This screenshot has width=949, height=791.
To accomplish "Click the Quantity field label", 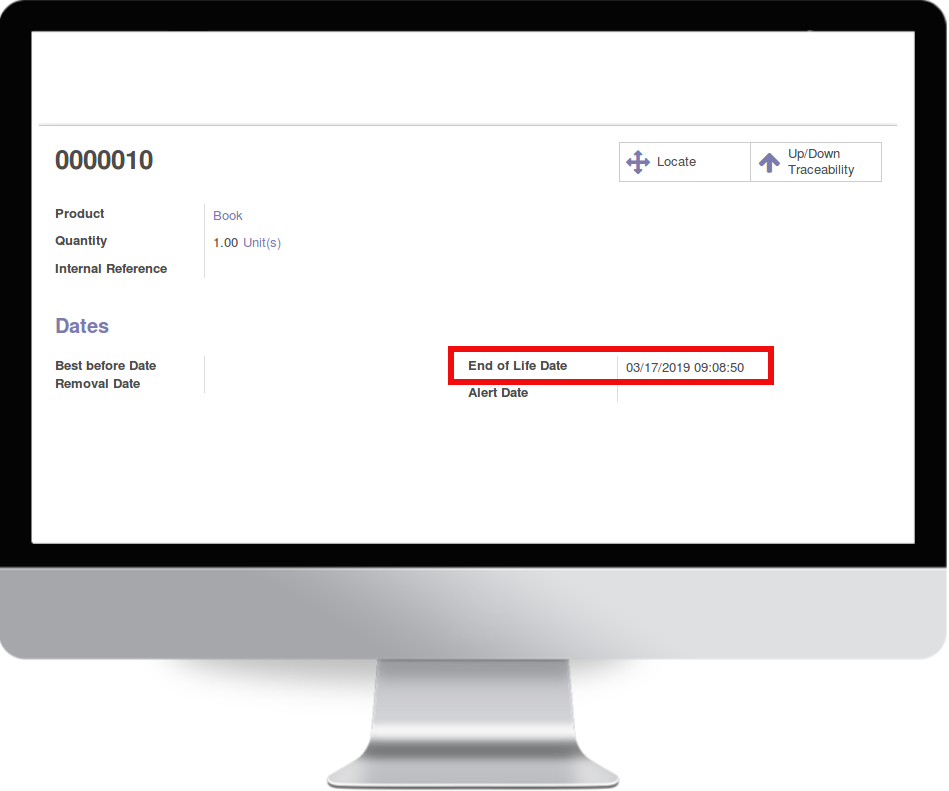I will (81, 241).
